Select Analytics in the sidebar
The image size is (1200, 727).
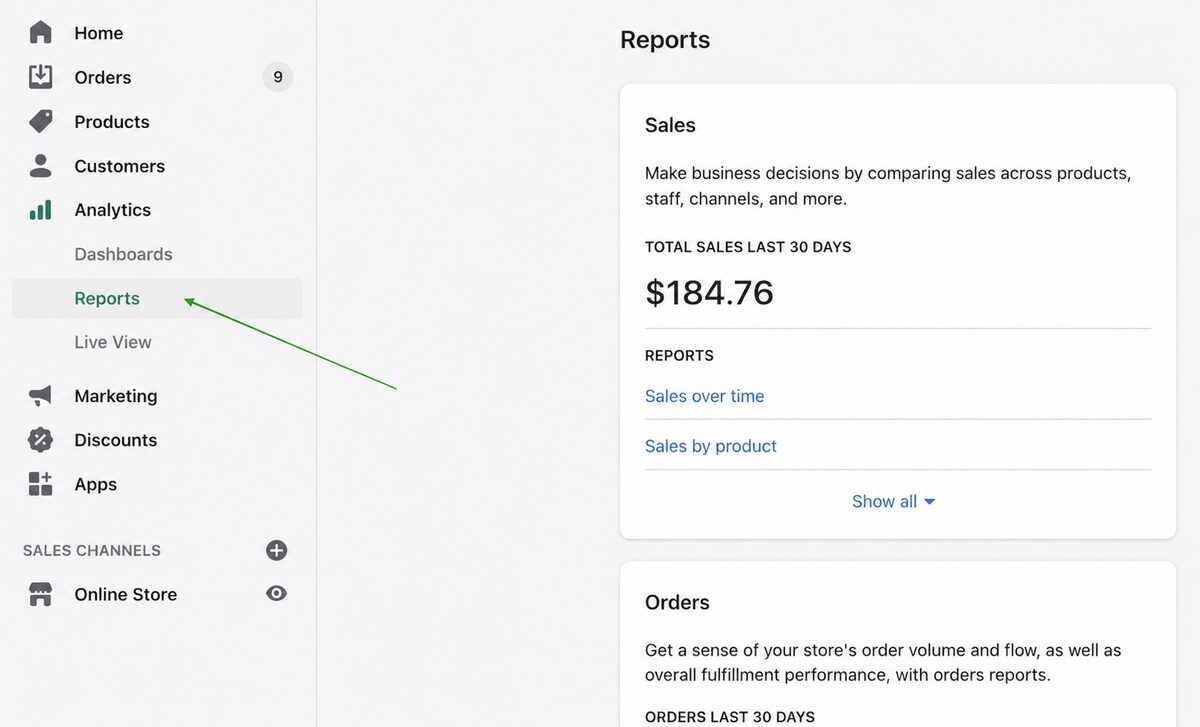[112, 210]
